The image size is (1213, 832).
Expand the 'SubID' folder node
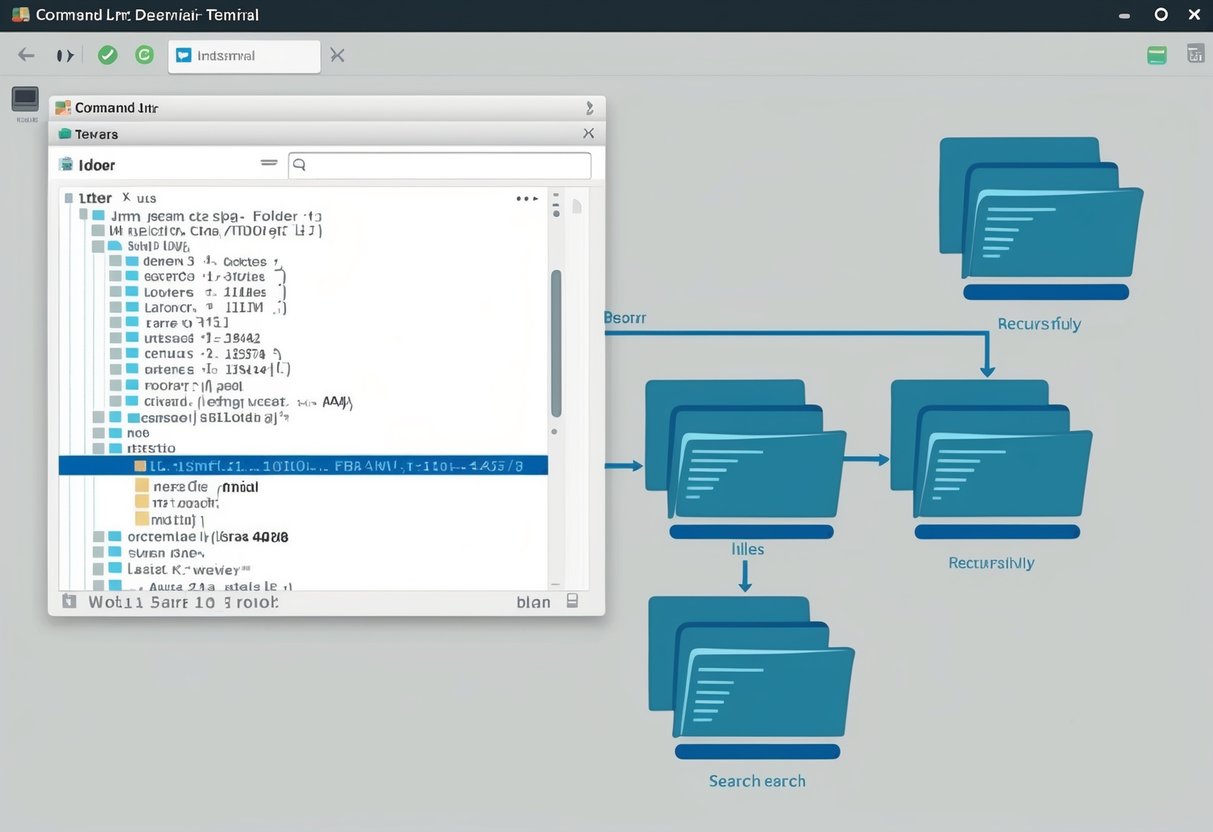click(118, 245)
